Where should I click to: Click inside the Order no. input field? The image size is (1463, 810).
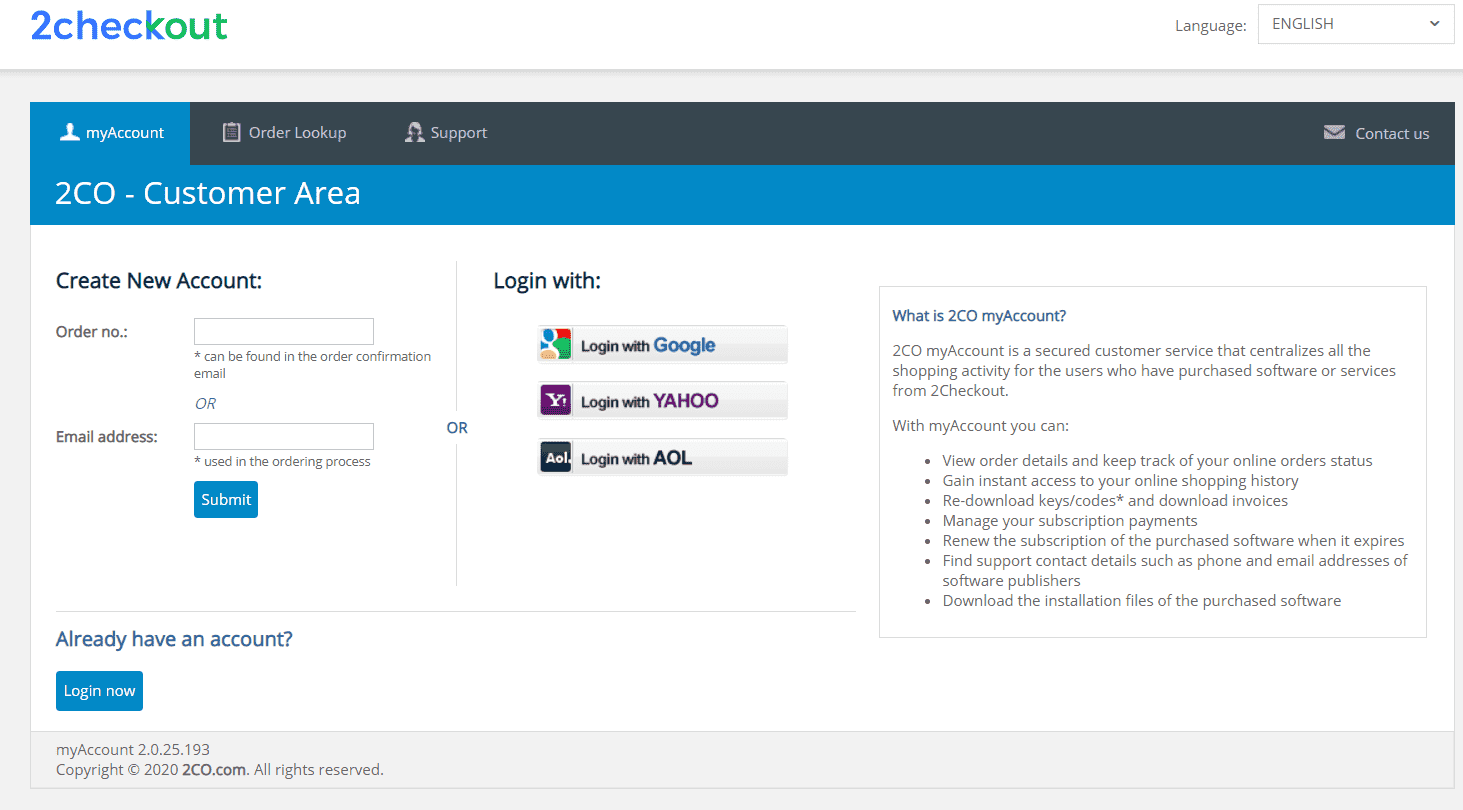pos(283,331)
